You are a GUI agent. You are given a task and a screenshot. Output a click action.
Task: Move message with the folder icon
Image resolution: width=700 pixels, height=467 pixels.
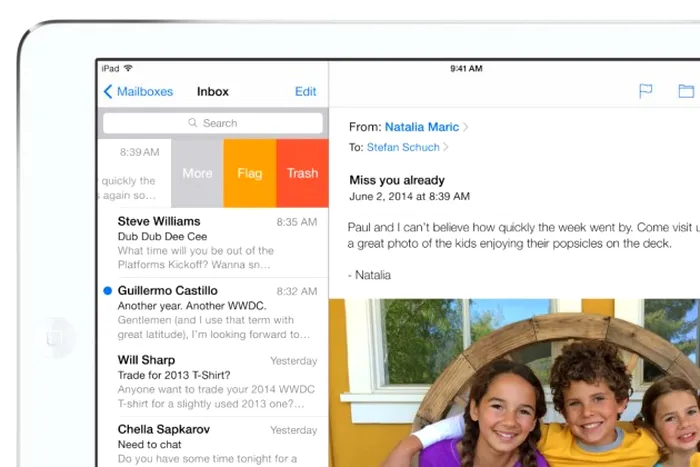coord(686,91)
